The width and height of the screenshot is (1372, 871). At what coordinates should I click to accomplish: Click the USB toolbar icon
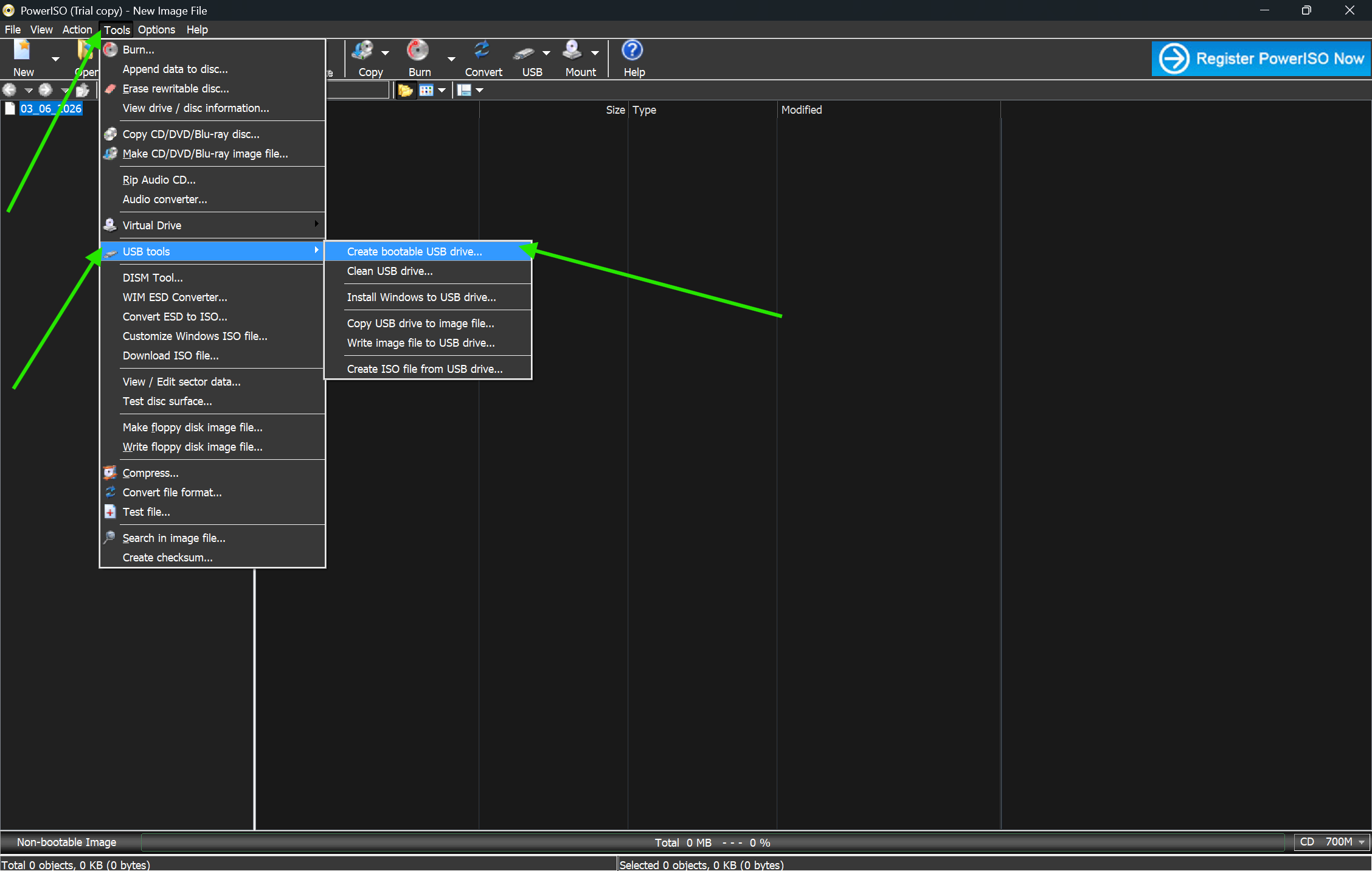pyautogui.click(x=524, y=53)
